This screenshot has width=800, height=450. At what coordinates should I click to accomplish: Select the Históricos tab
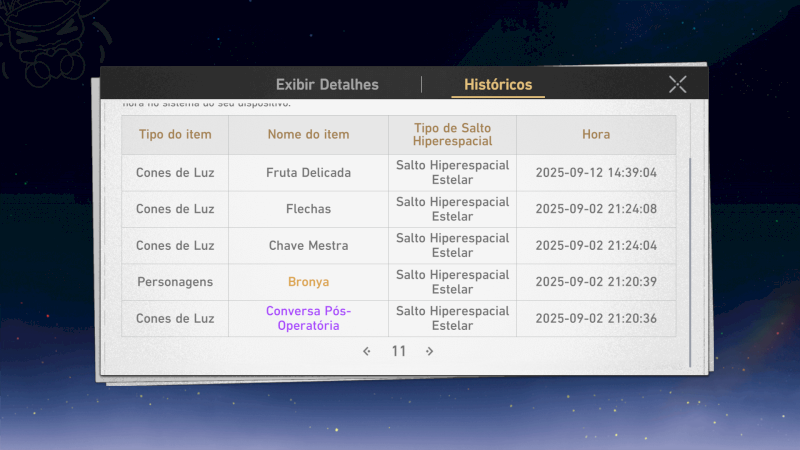pos(498,85)
